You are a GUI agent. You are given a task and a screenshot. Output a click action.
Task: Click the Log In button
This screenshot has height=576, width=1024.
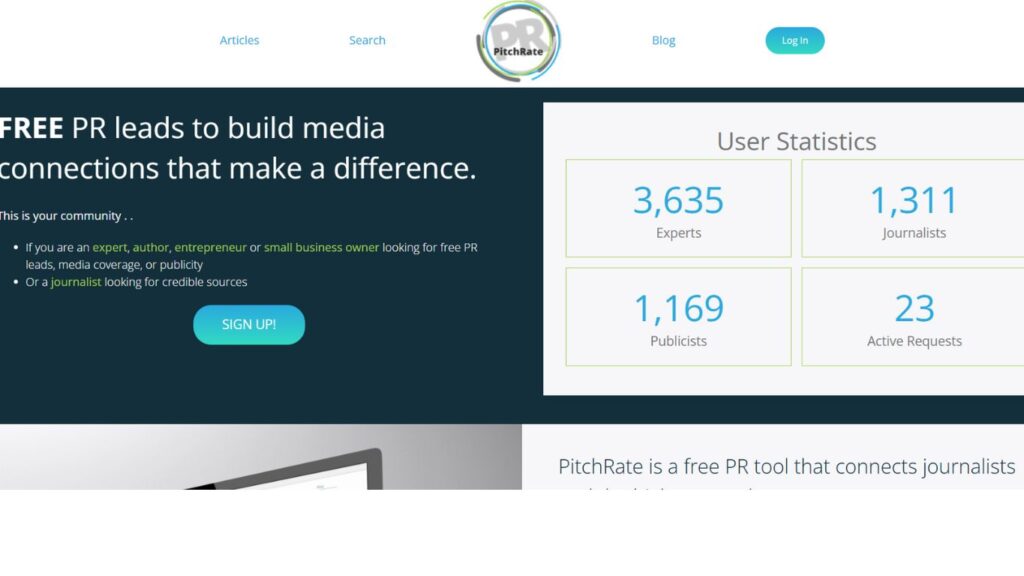pos(794,40)
